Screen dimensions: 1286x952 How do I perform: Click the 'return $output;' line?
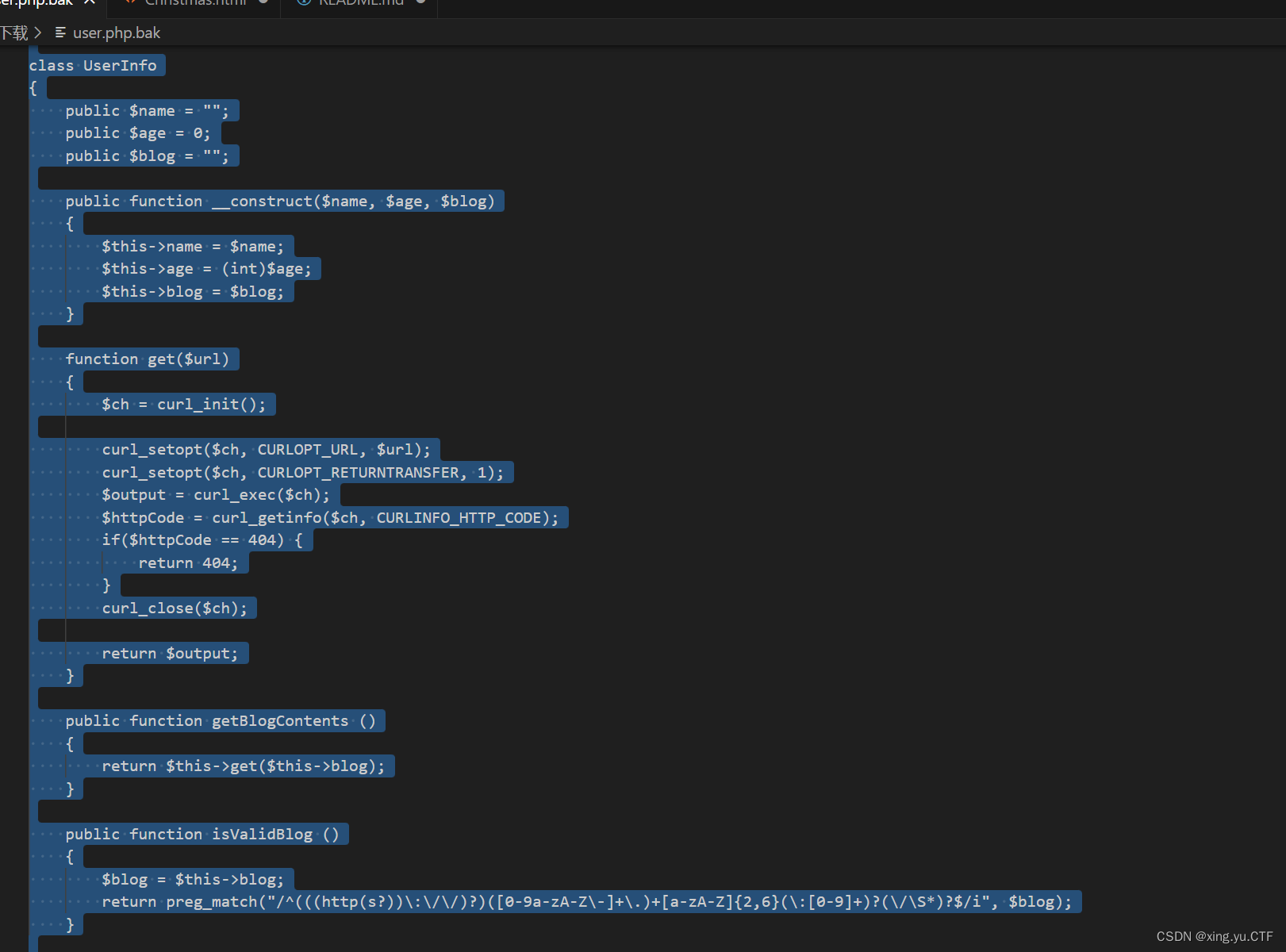[170, 654]
